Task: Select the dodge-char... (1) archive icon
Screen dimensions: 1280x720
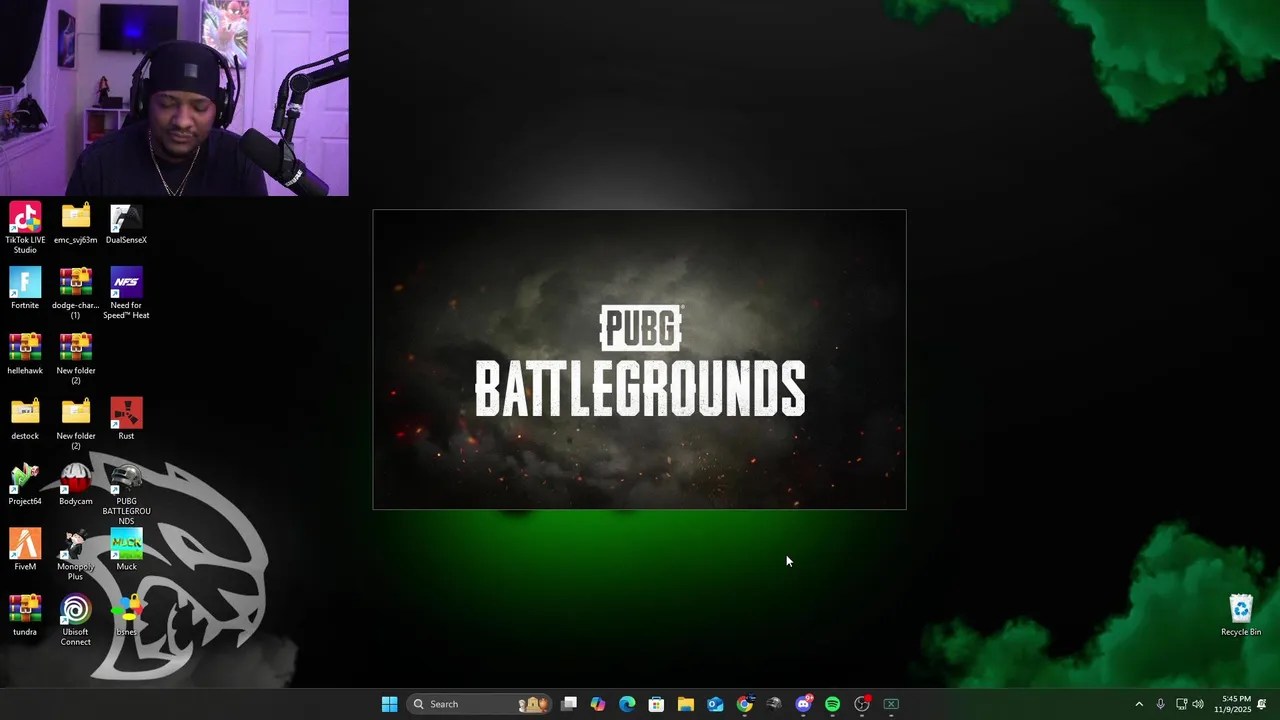Action: [x=75, y=294]
